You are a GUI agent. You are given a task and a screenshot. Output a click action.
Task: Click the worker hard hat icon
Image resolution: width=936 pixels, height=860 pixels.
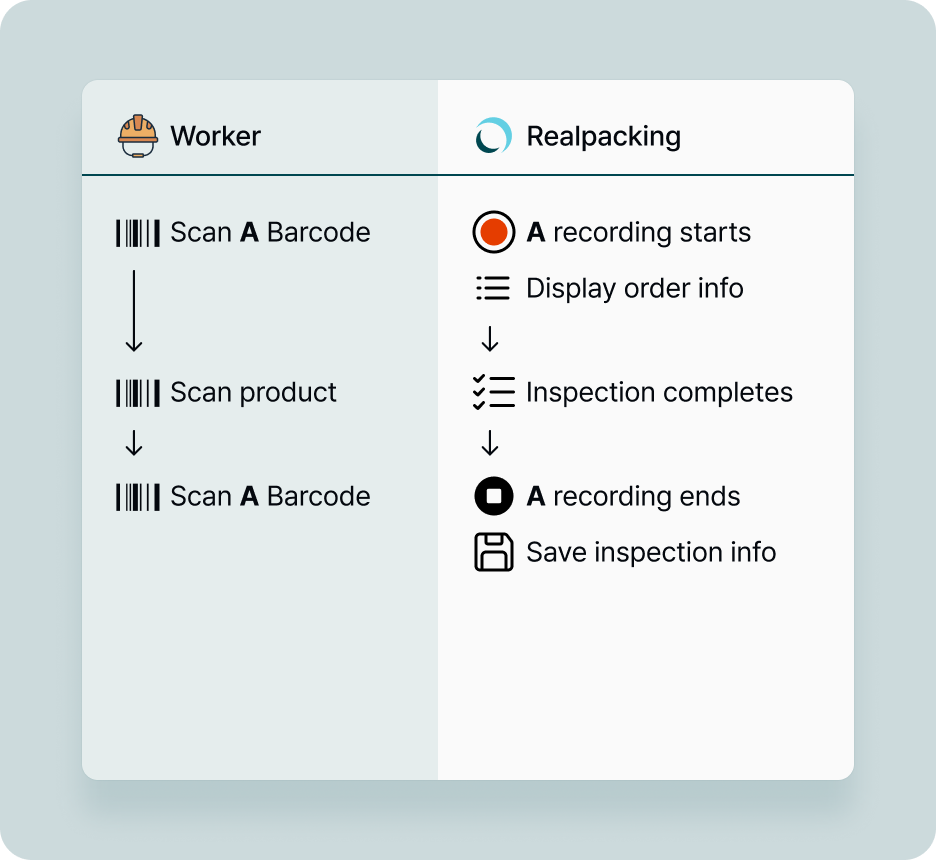click(x=138, y=136)
